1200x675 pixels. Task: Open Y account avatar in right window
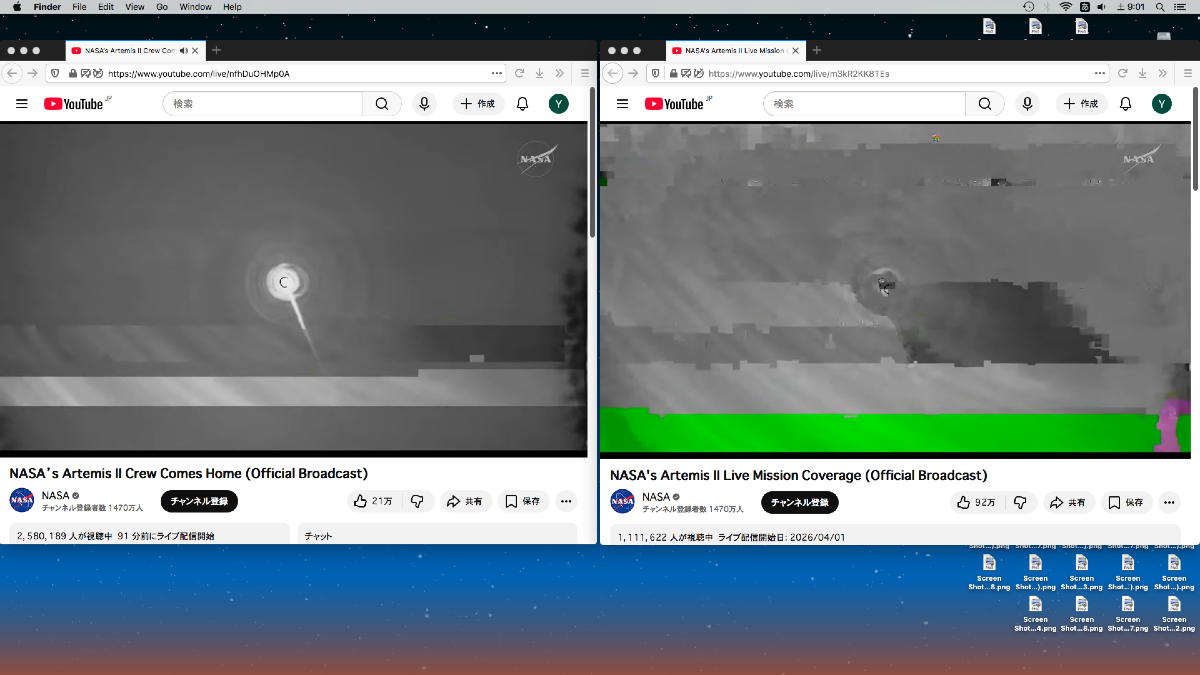pos(1161,104)
